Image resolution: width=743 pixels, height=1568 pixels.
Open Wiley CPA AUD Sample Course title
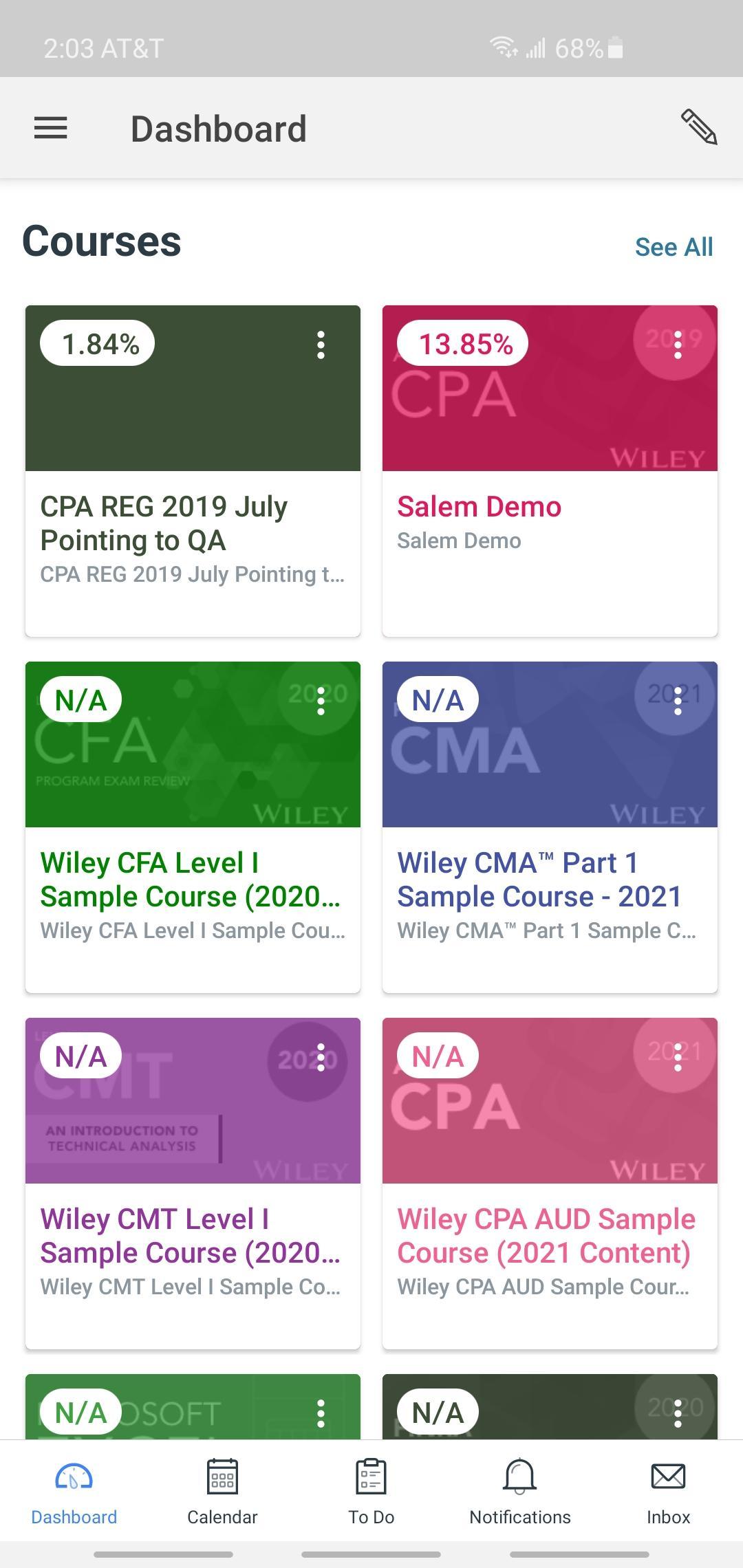(546, 1236)
